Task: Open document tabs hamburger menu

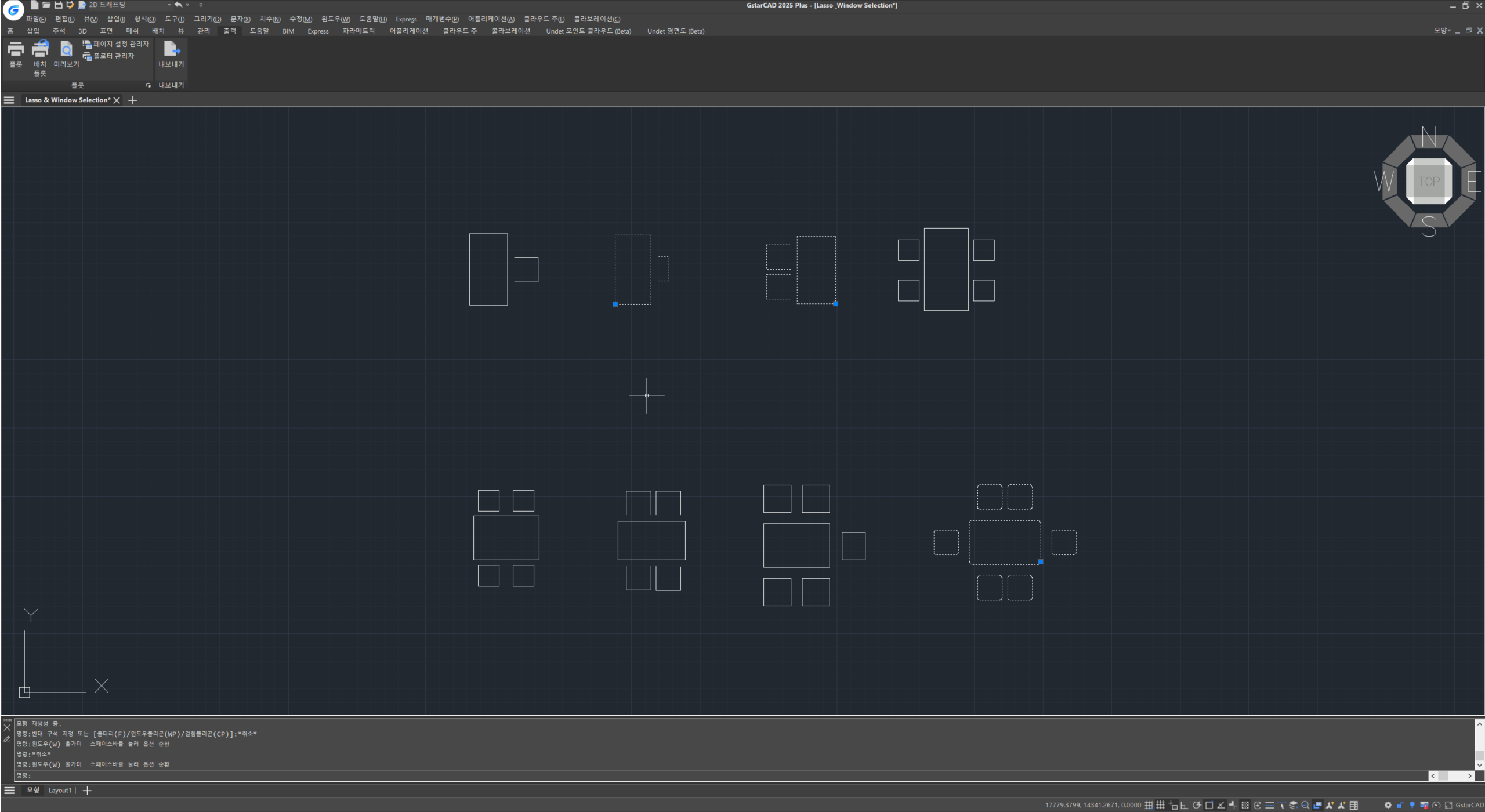Action: [x=9, y=100]
